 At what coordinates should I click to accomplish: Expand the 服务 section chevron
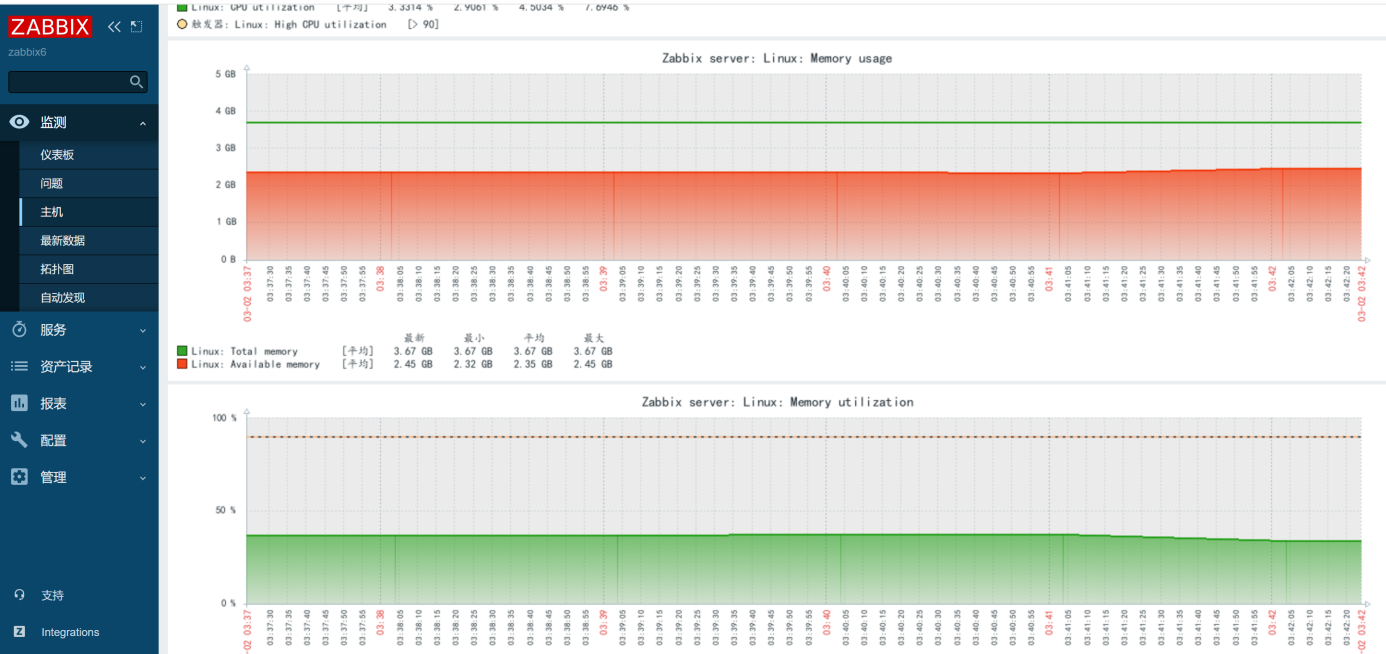tap(142, 330)
